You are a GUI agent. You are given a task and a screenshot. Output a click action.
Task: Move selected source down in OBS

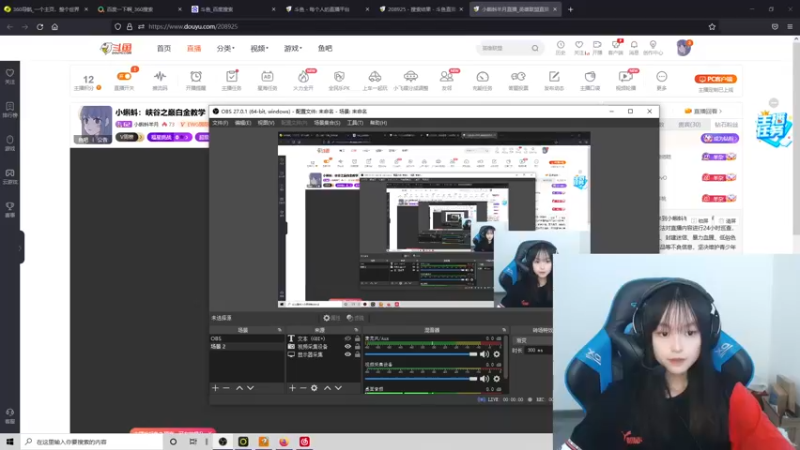[x=338, y=388]
